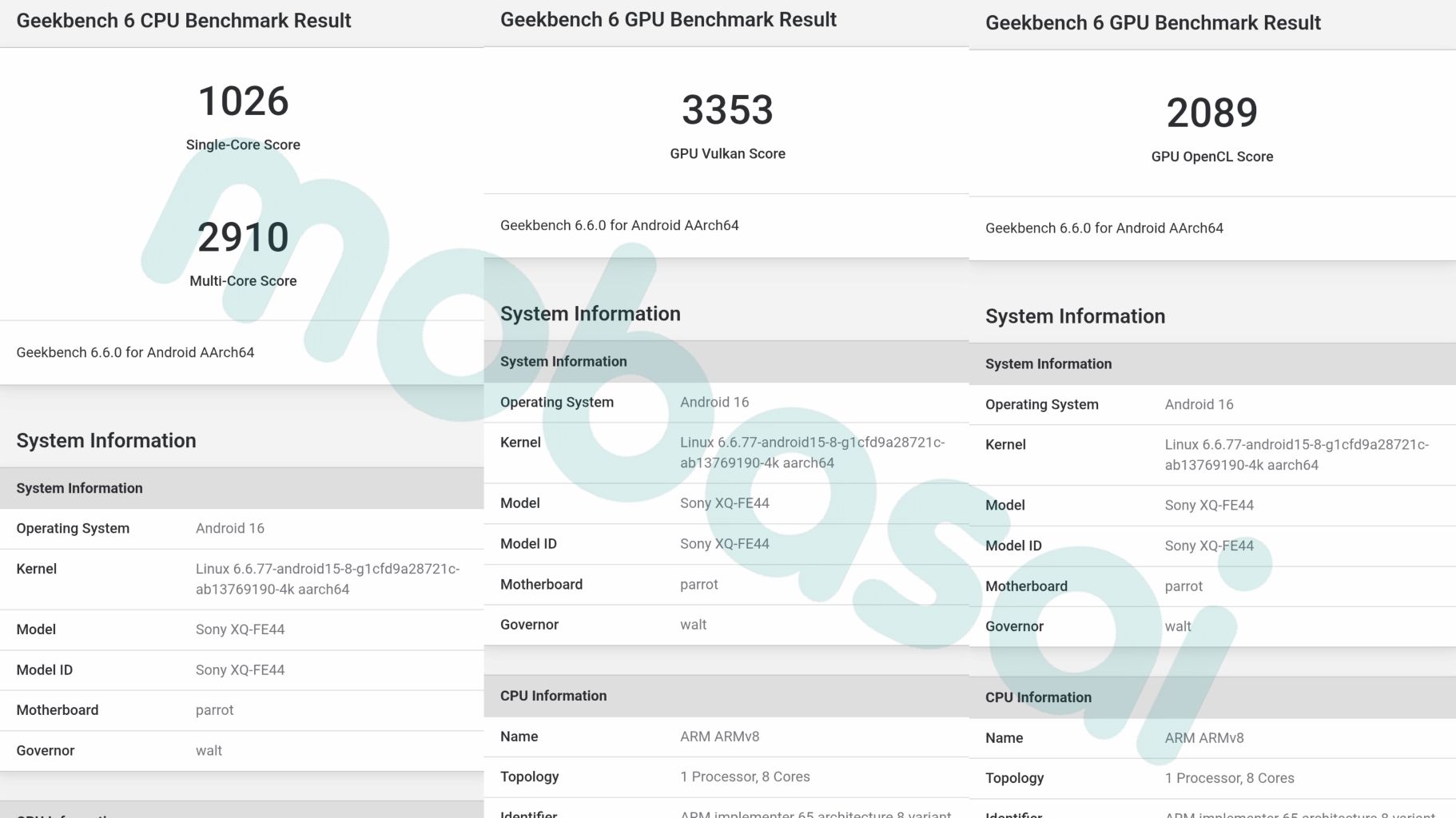Click the Geekbench 6.6.0 version text under the Vulkan score

[x=619, y=225]
